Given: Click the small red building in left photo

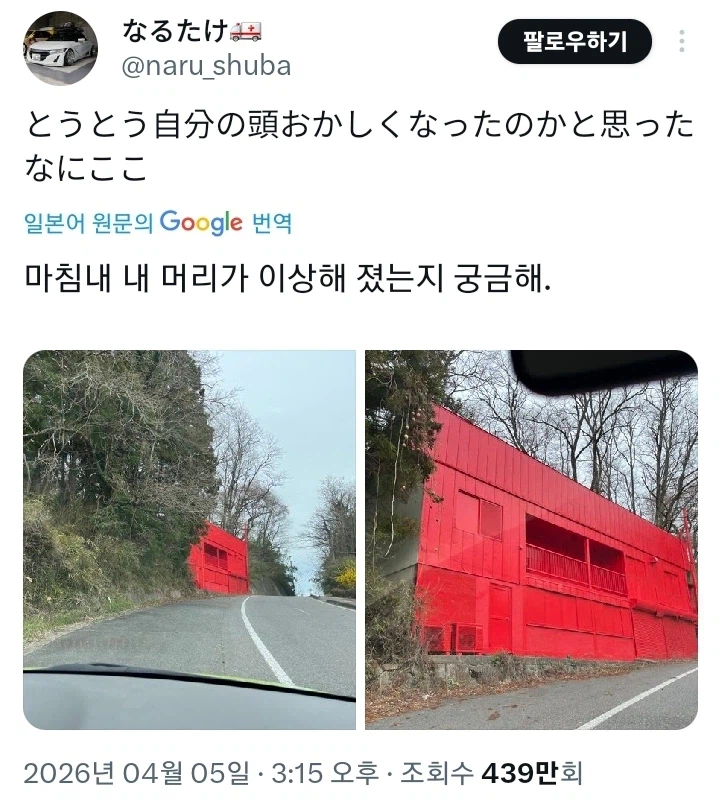Looking at the screenshot, I should (219, 559).
